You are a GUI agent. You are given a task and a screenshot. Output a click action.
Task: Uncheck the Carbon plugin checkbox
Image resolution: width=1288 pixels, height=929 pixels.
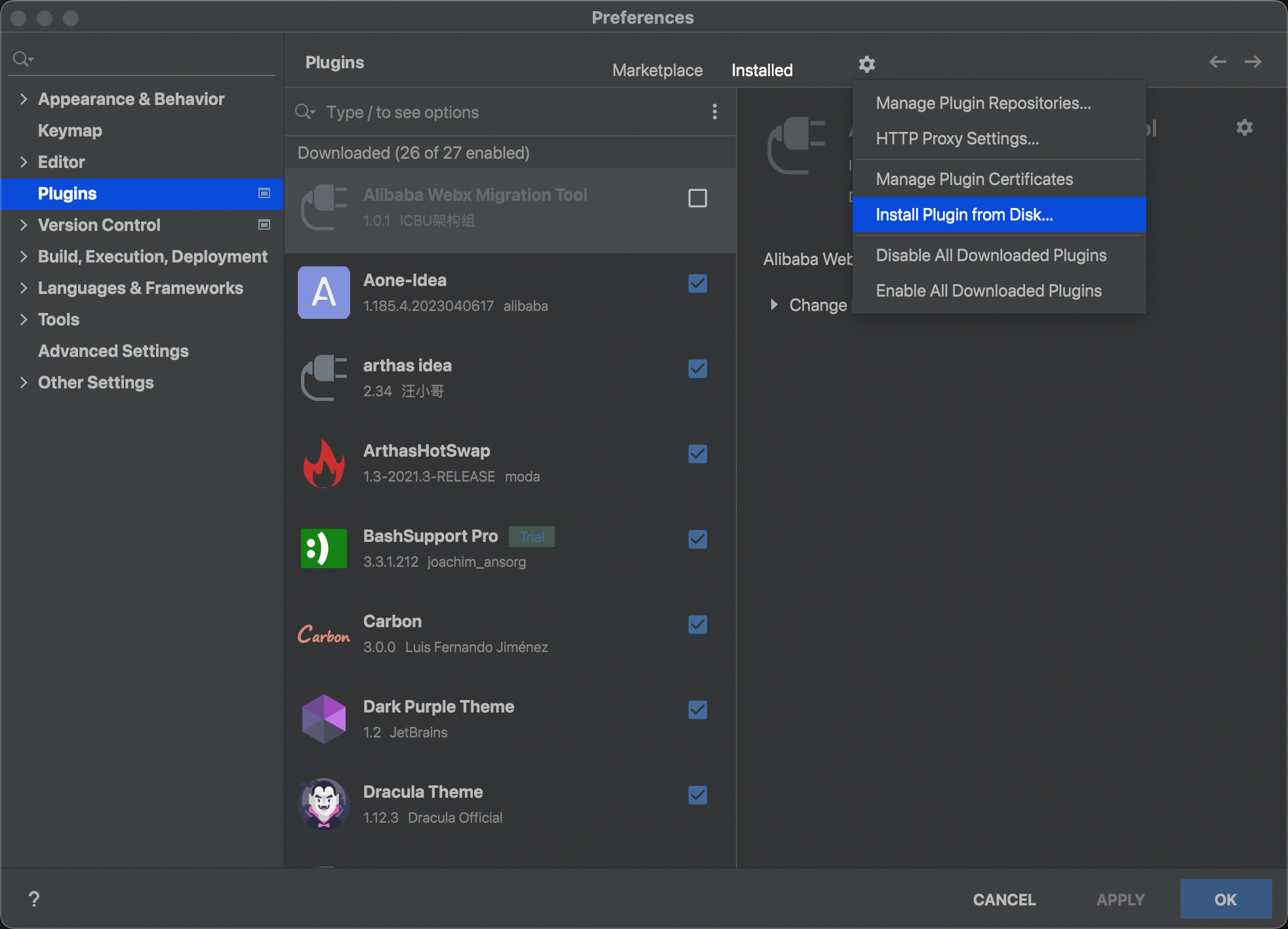click(698, 625)
